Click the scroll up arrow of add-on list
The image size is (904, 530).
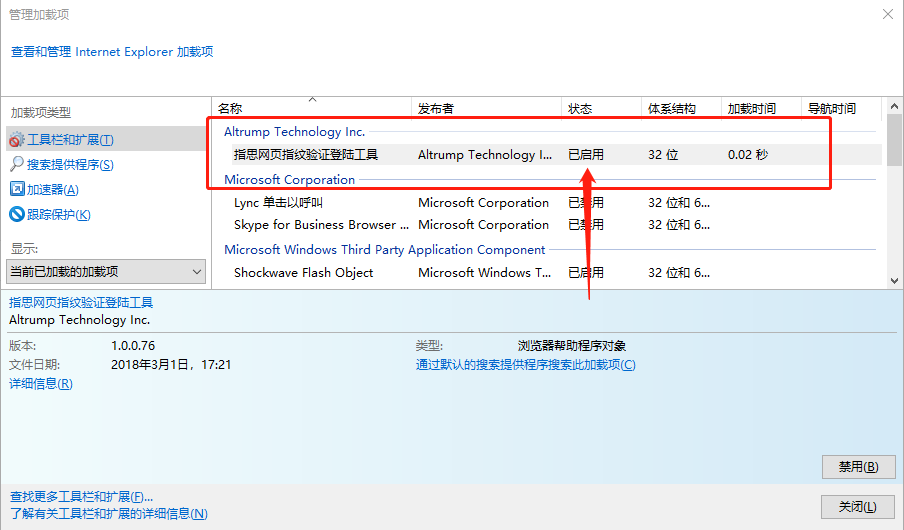tap(894, 106)
